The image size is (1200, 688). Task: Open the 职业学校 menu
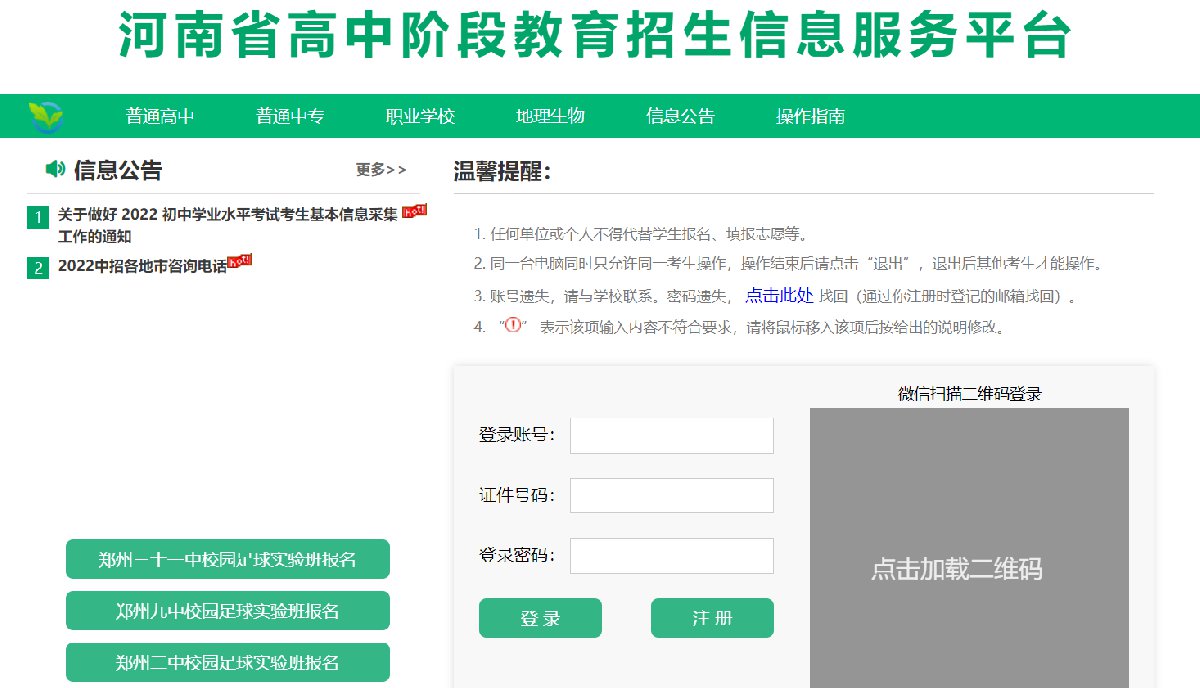click(x=420, y=116)
